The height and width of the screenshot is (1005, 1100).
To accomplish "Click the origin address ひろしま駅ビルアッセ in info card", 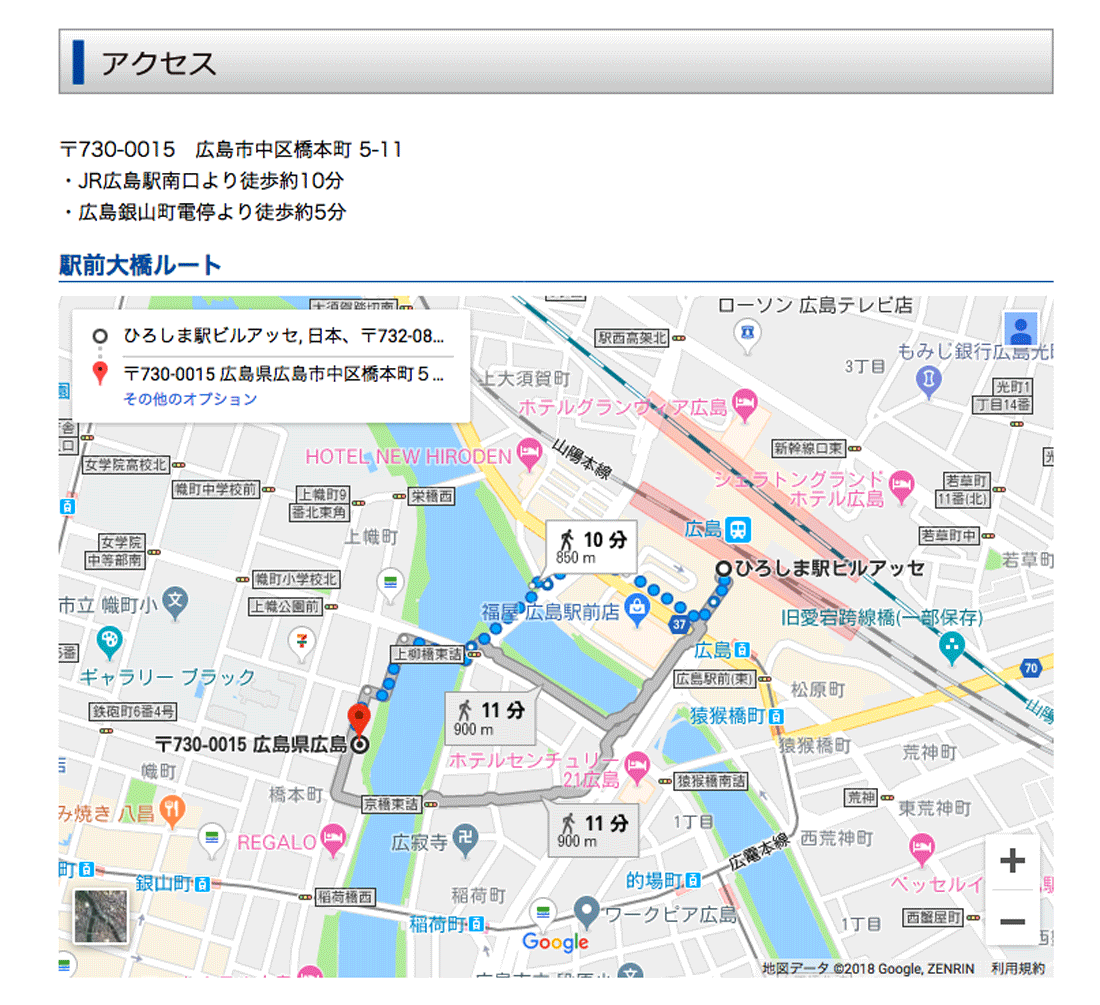I will (x=283, y=336).
